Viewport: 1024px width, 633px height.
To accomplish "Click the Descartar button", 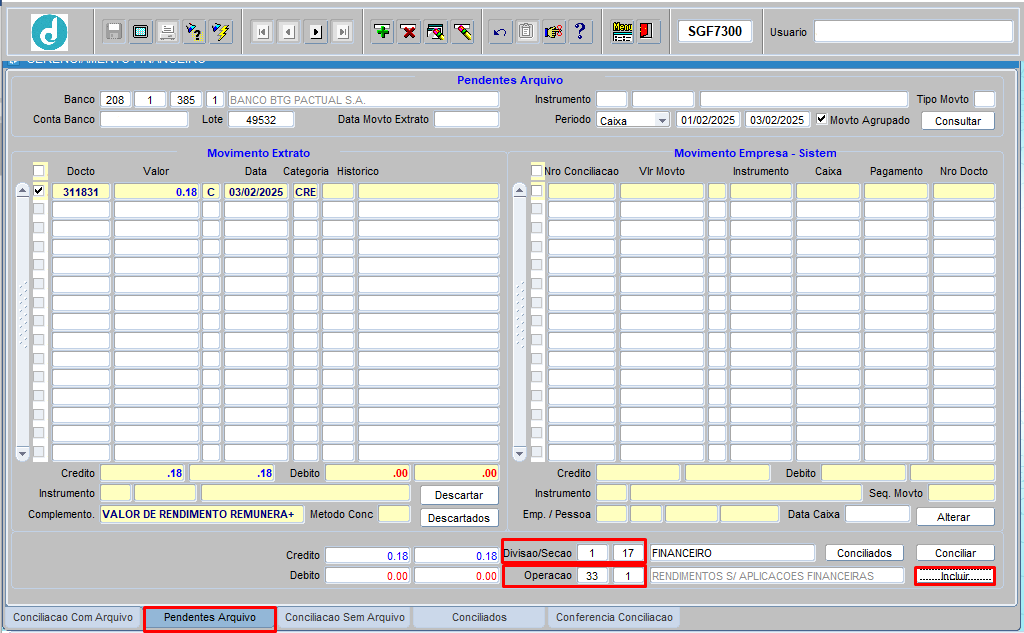I will 459,495.
